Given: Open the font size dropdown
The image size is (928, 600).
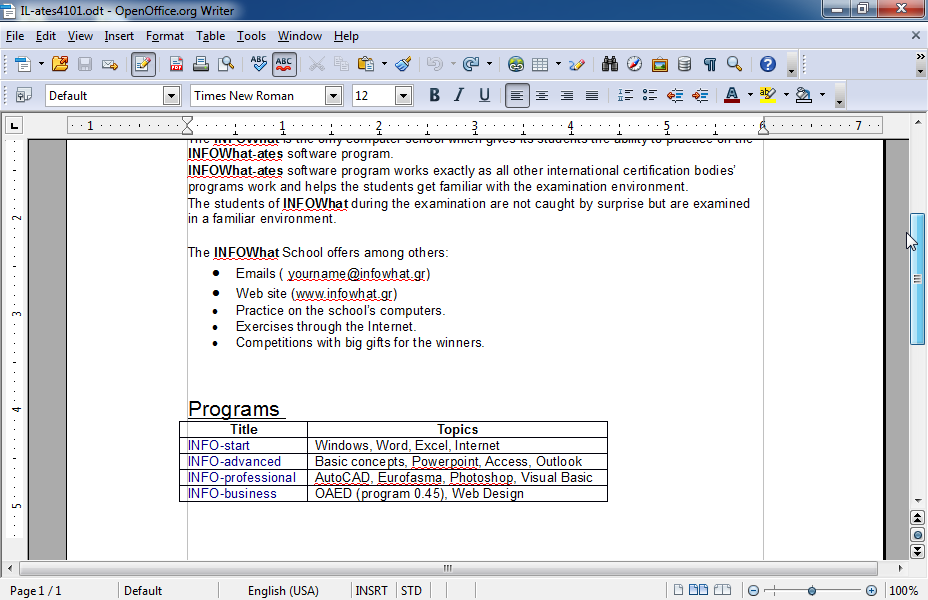Looking at the screenshot, I should 402,95.
